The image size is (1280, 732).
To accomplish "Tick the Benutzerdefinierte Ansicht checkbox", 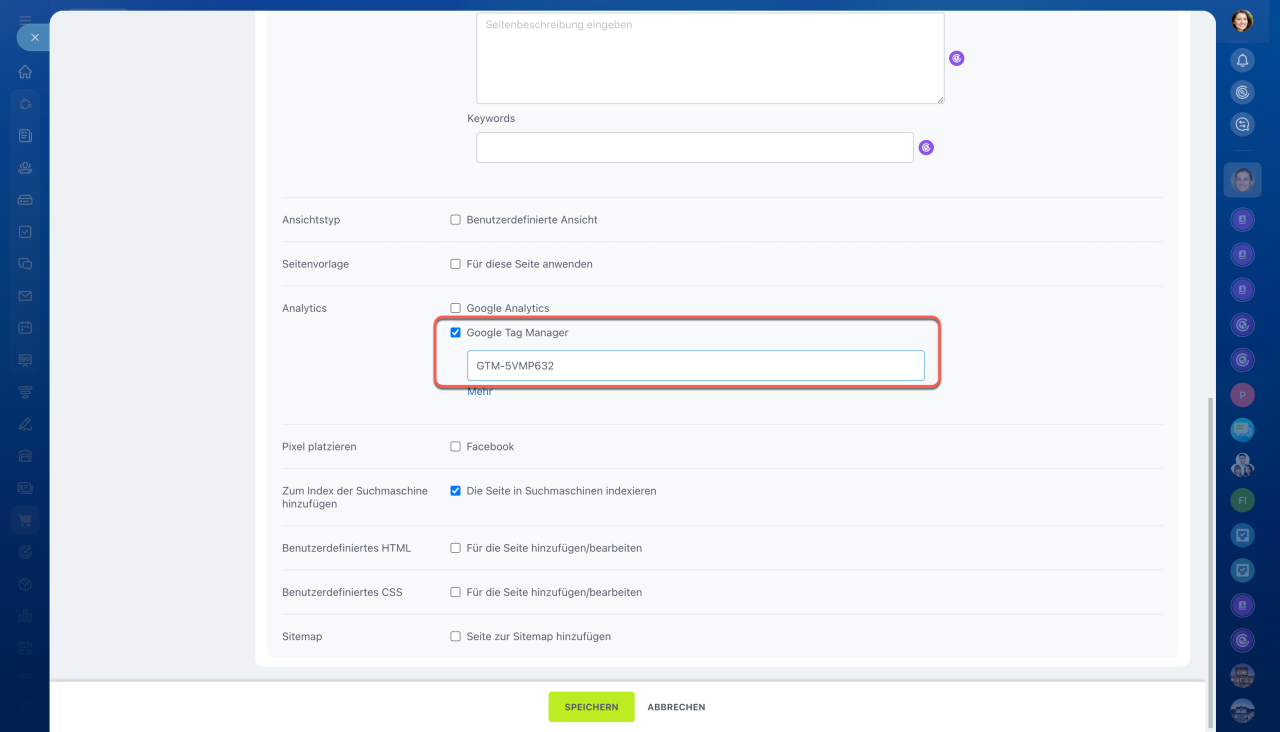I will [x=456, y=220].
